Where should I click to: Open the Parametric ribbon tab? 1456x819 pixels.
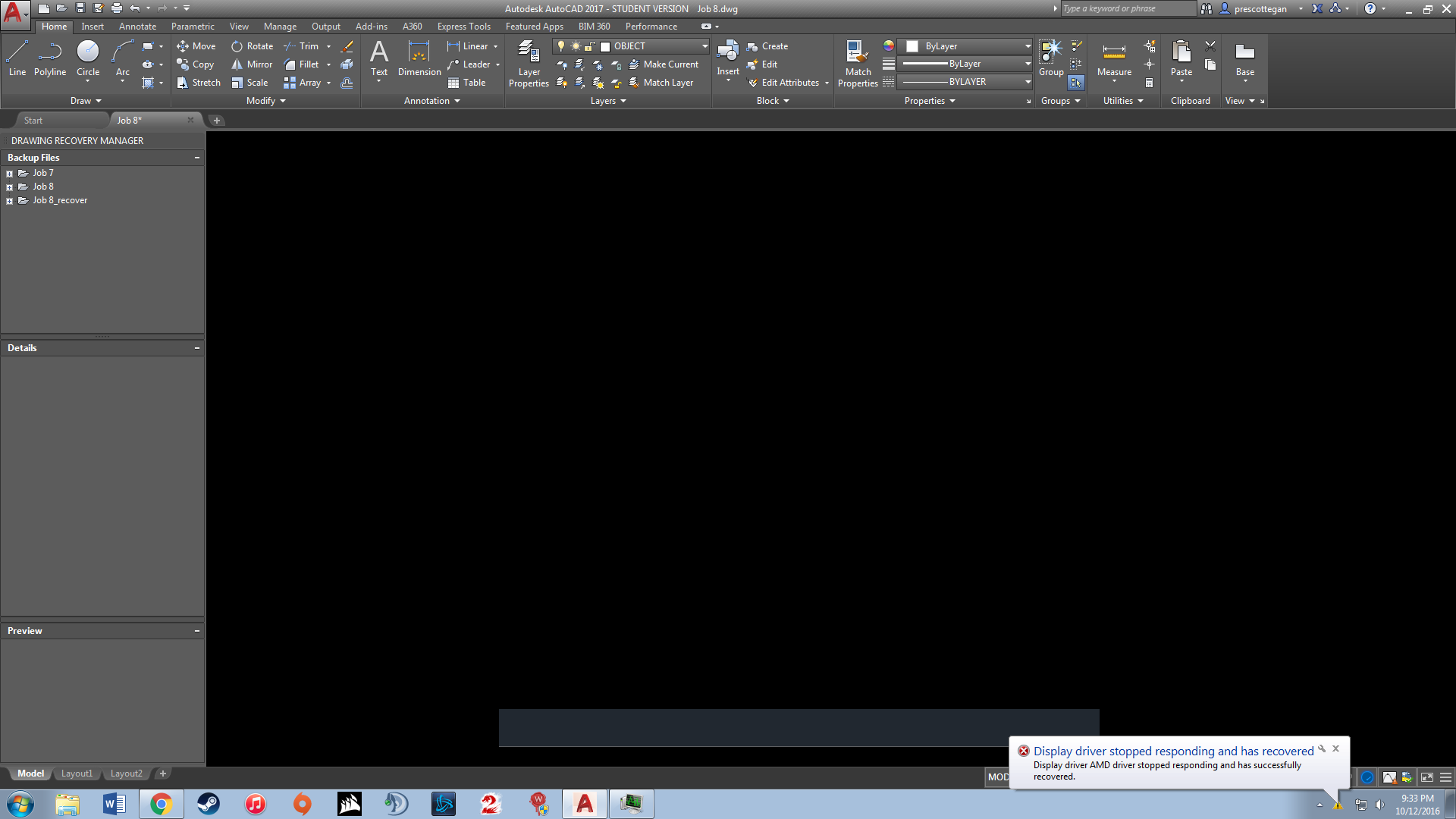(193, 27)
